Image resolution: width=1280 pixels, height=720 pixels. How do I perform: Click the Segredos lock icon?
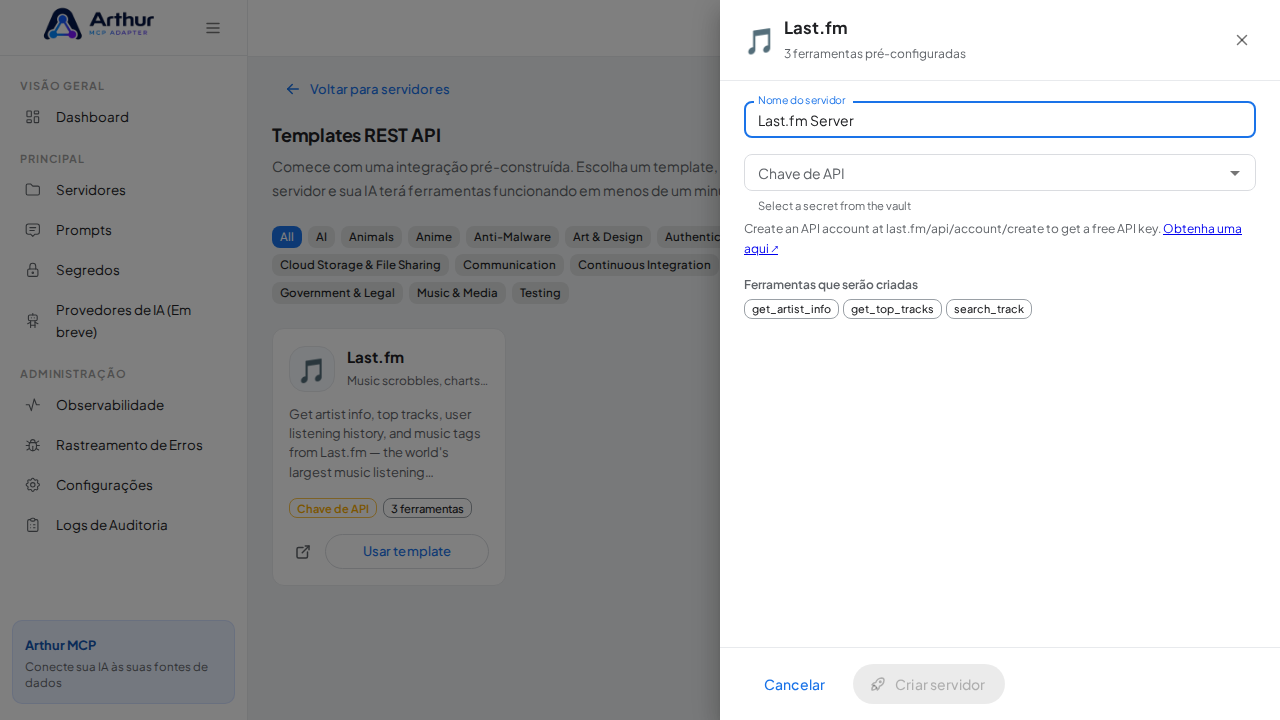pos(33,270)
